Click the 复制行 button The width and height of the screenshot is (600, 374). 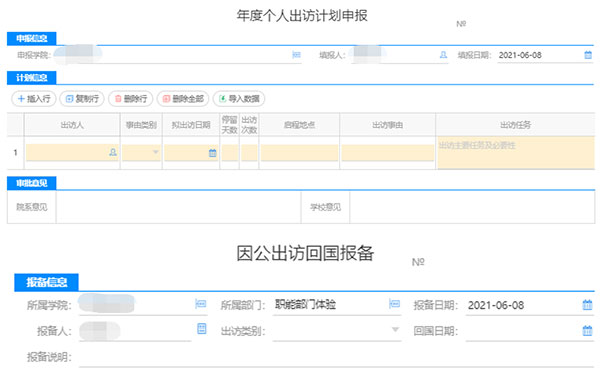tap(82, 99)
